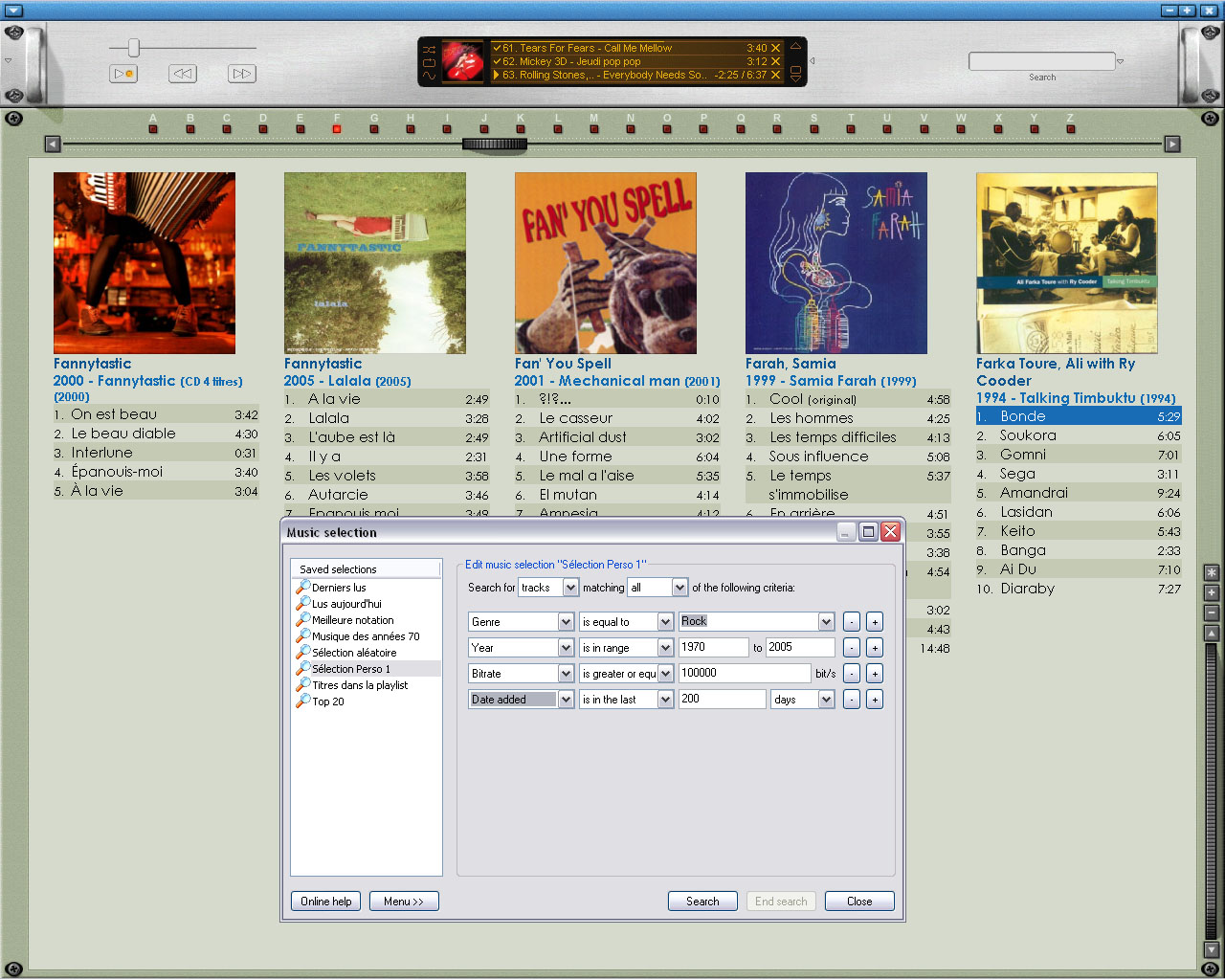Screen dimensions: 1225x980
Task: Select 'Derniers lus' saved selection
Action: (339, 588)
